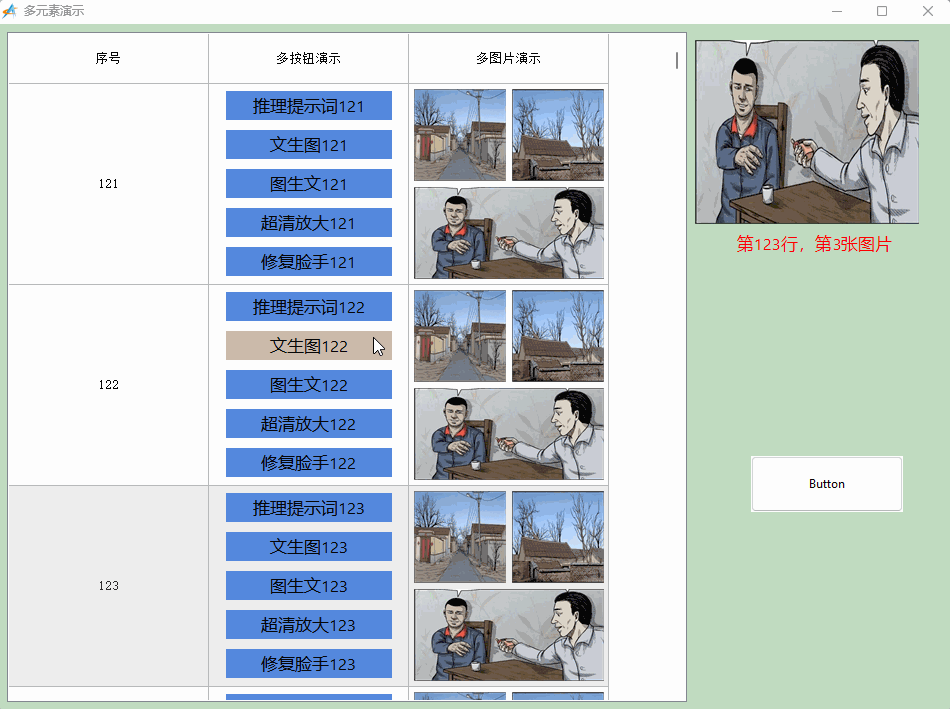The width and height of the screenshot is (950, 709).
Task: Click the 推理提示词123 button
Action: point(309,507)
